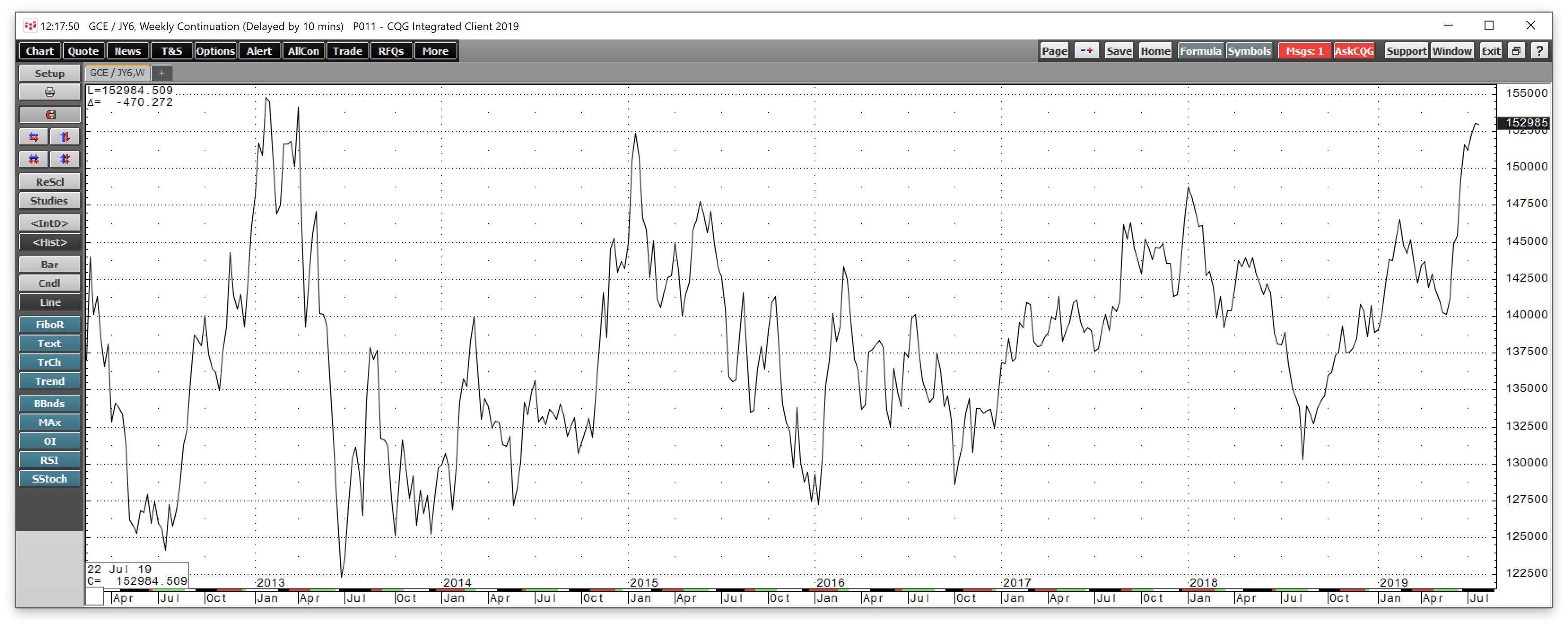1568x627 pixels.
Task: Click the horizontal compress arrows icon
Action: [x=34, y=160]
